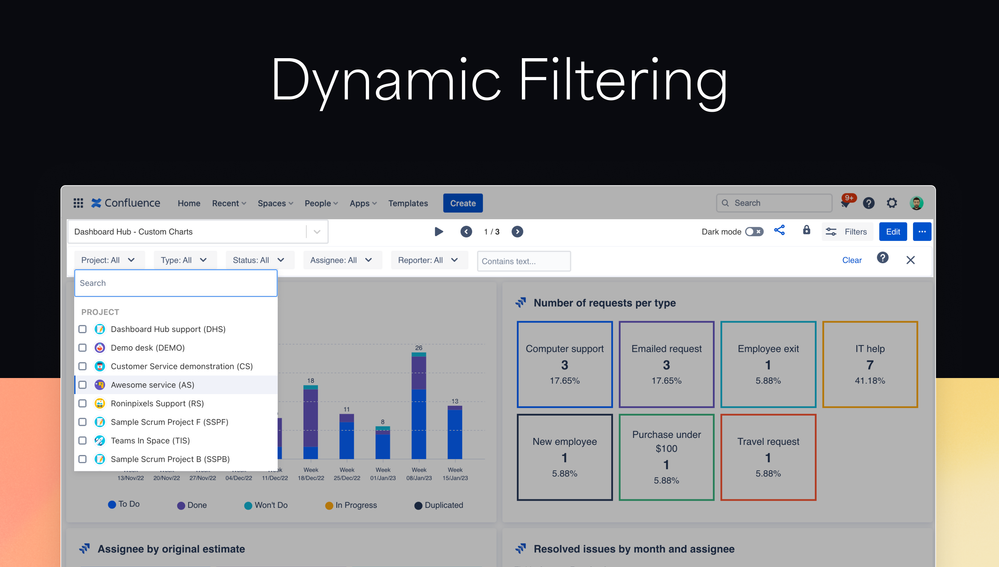The height and width of the screenshot is (567, 999).
Task: Open the Status: All filter dropdown
Action: point(259,260)
